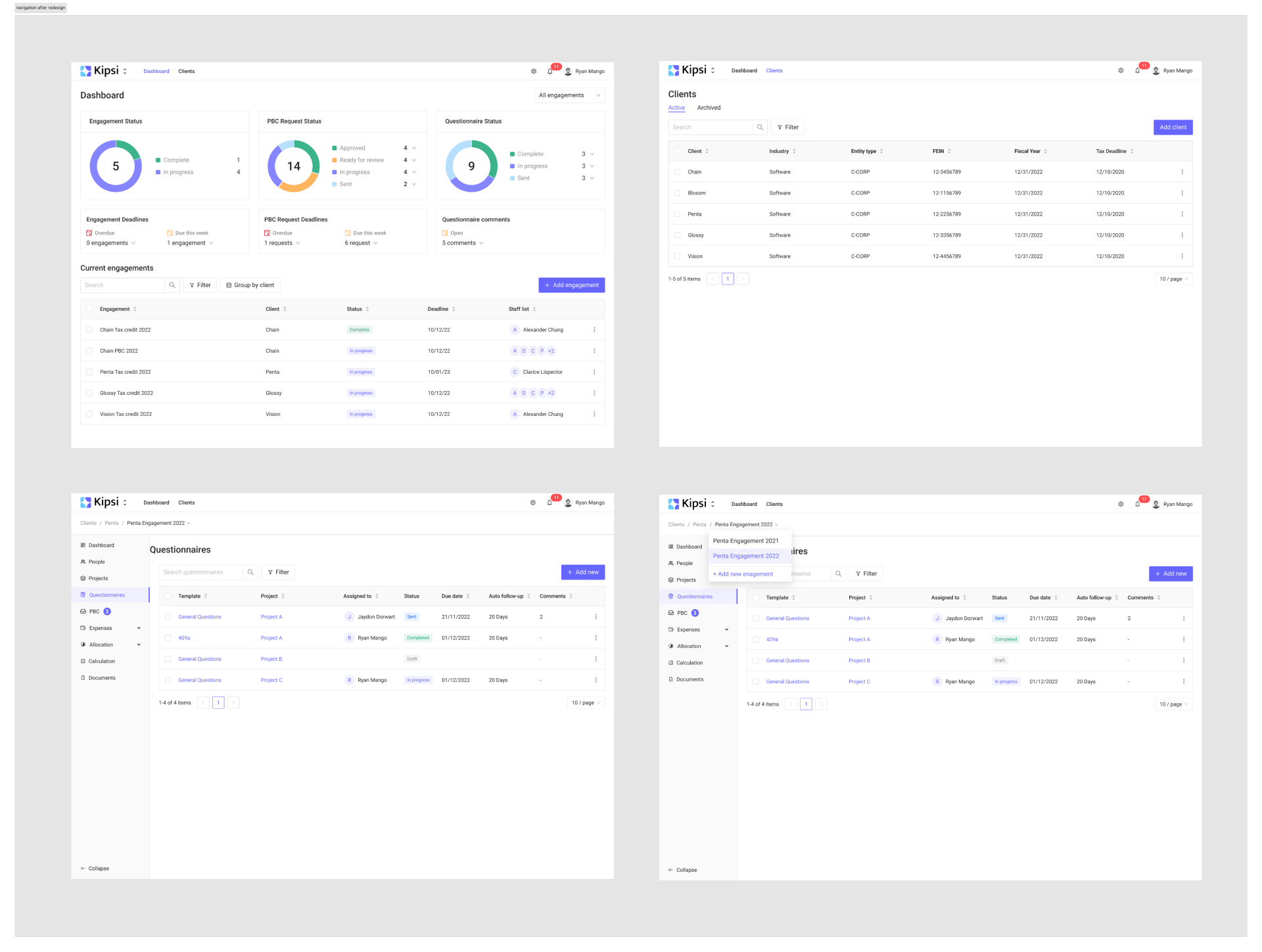This screenshot has width=1262, height=952.
Task: Select the Blosom client row checkbox
Action: [677, 193]
